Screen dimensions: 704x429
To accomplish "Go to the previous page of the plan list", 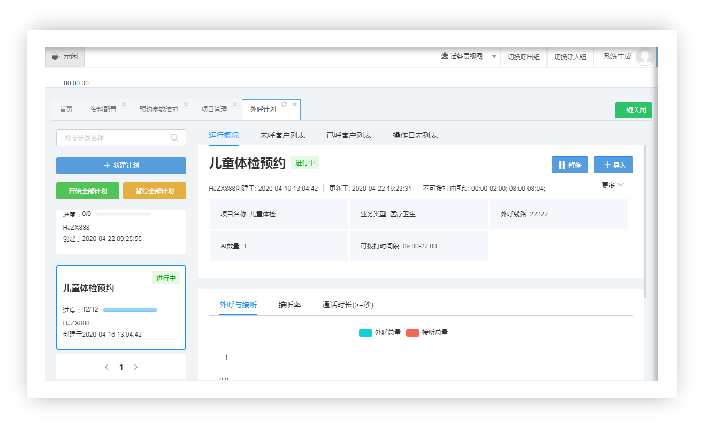I will click(x=107, y=367).
